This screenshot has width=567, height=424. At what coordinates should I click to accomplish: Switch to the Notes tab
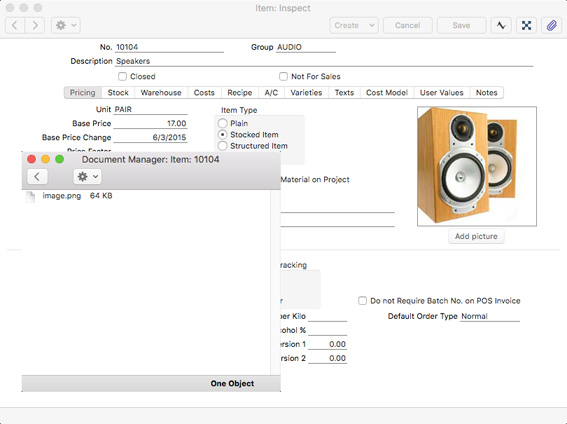click(x=487, y=93)
